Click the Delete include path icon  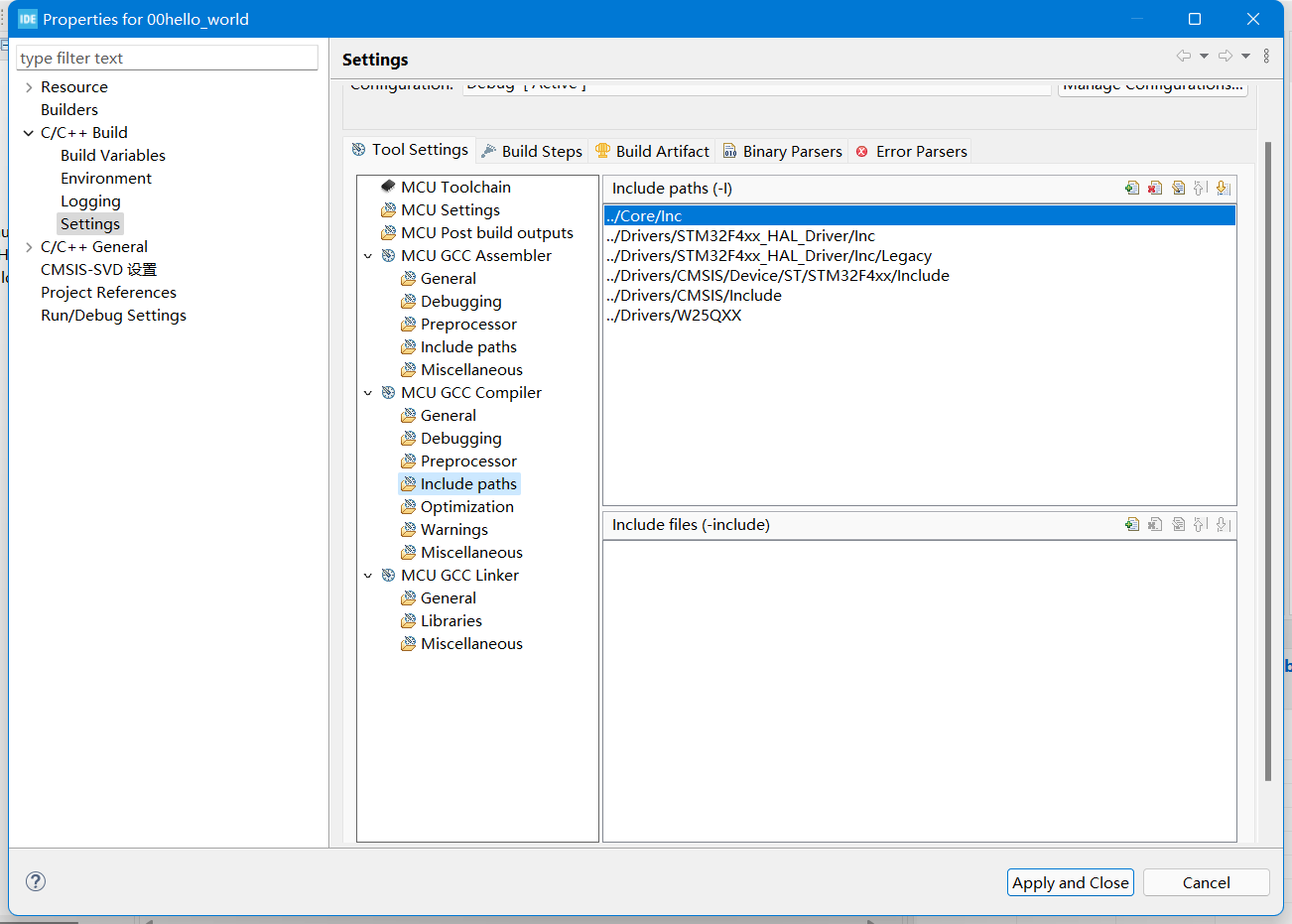click(1155, 188)
